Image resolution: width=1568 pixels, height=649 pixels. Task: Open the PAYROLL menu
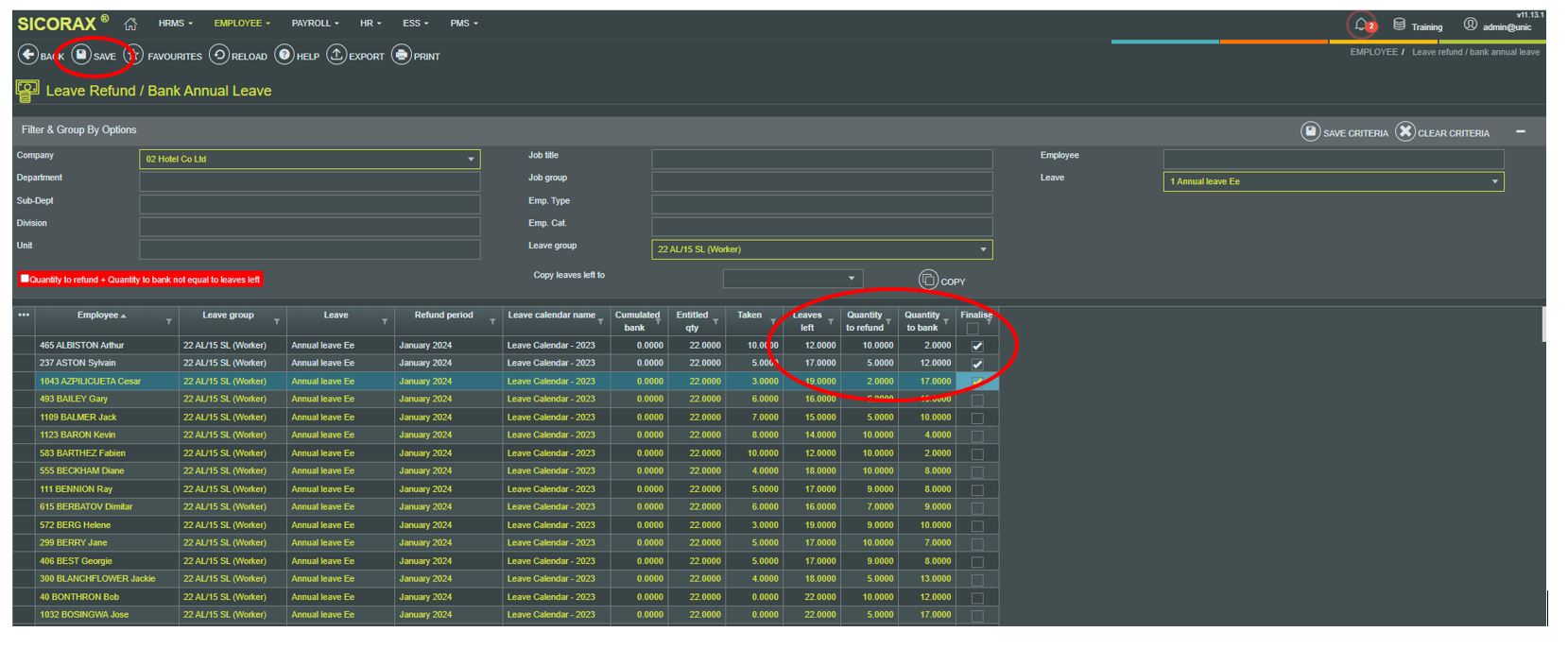coord(315,24)
